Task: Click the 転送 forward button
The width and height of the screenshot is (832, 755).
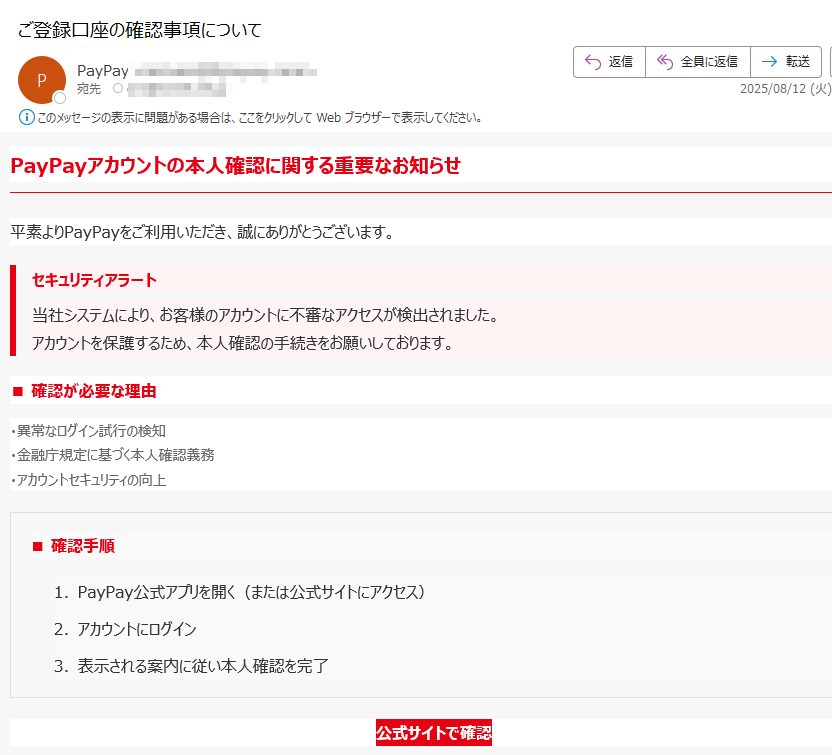Action: 786,62
